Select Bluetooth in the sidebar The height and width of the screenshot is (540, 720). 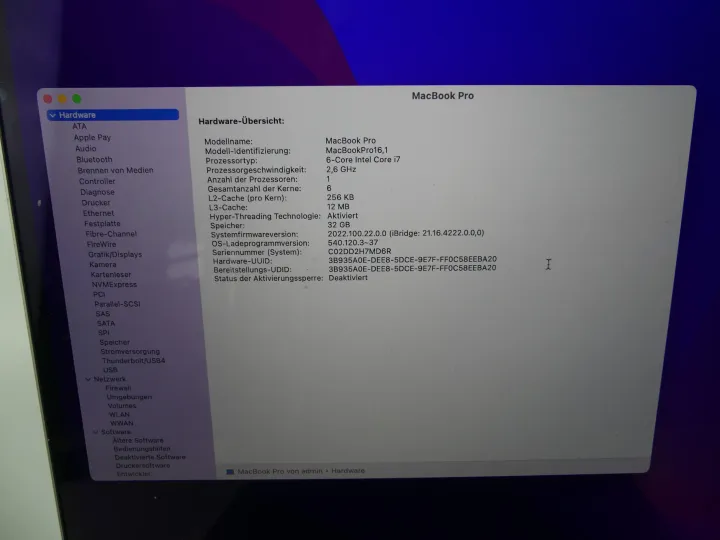click(x=94, y=159)
